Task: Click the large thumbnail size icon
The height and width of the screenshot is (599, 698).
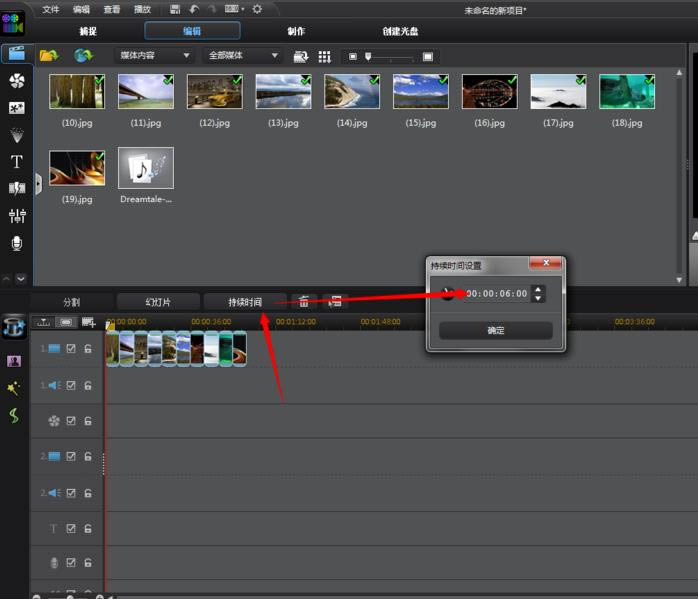Action: click(428, 57)
